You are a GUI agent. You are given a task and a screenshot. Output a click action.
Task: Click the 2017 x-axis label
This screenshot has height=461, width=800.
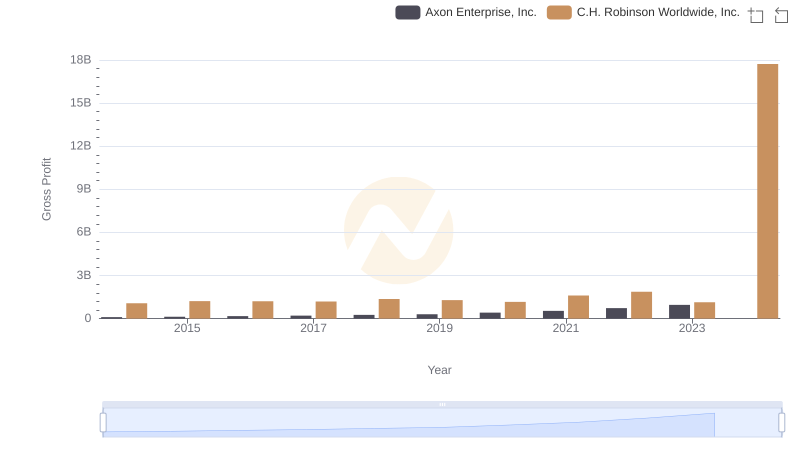pos(313,328)
